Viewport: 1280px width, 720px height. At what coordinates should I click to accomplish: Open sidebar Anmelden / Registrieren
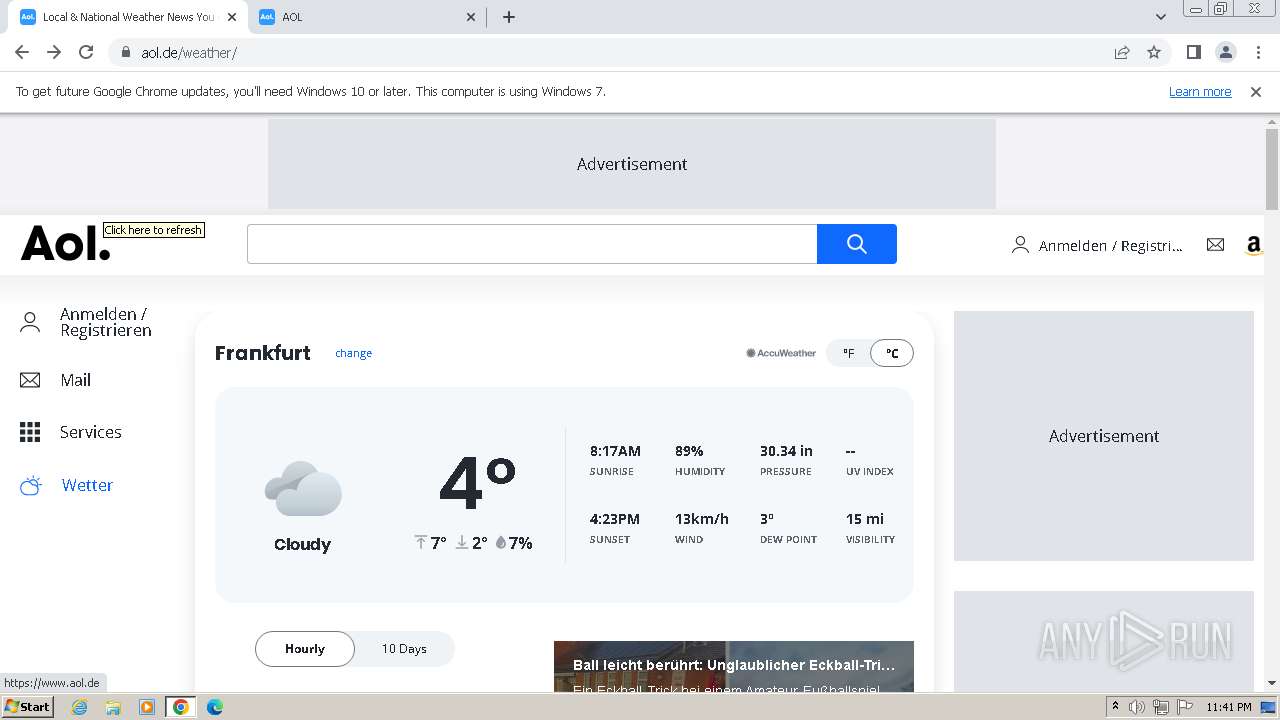[x=106, y=322]
